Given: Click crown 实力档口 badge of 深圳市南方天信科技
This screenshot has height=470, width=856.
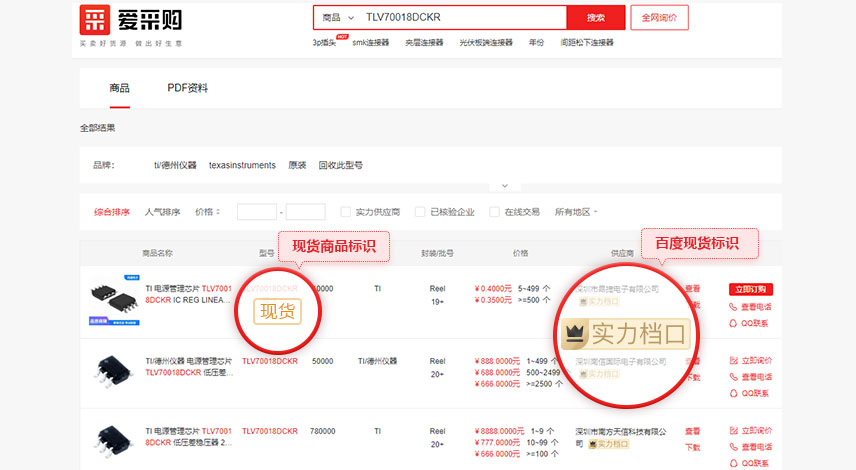Looking at the screenshot, I should click(604, 444).
